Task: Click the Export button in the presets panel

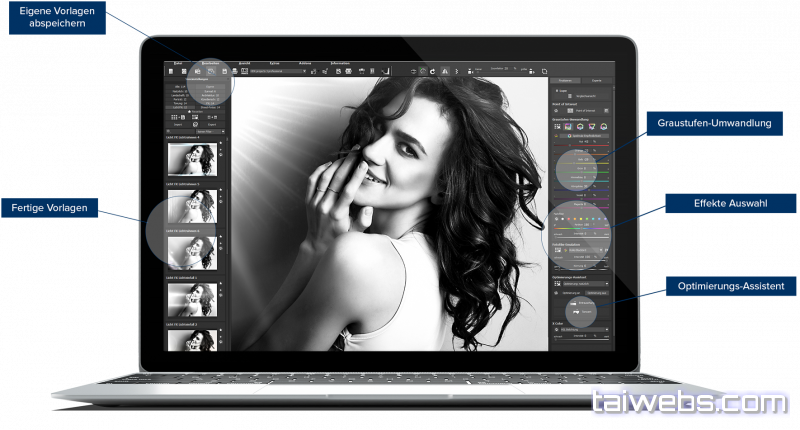Action: click(x=208, y=124)
